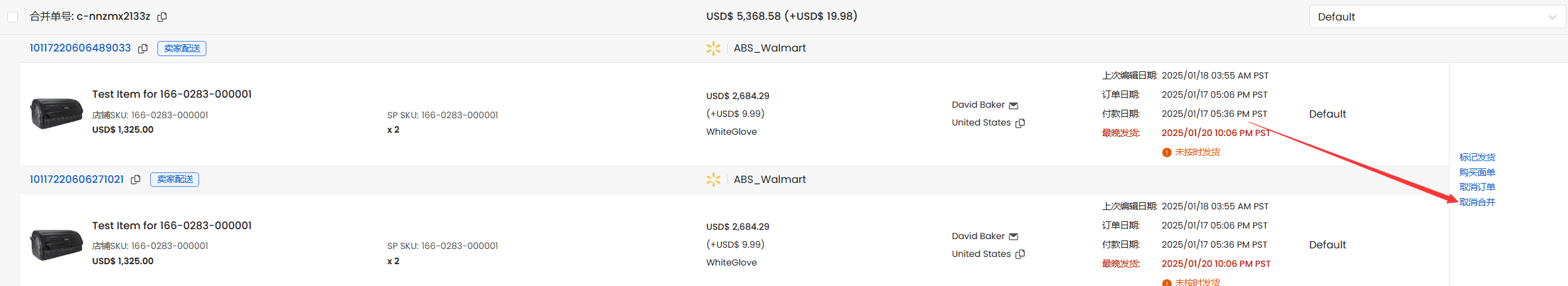Click the first order's 卖家配送 tag
Viewport: 1568px width, 286px height.
click(182, 48)
